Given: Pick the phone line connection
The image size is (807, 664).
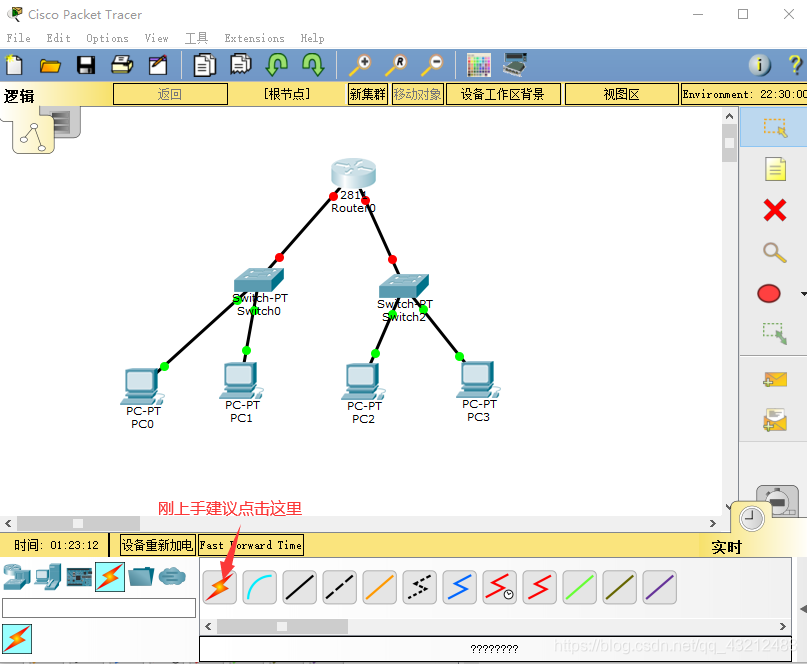Looking at the screenshot, I should tap(419, 587).
